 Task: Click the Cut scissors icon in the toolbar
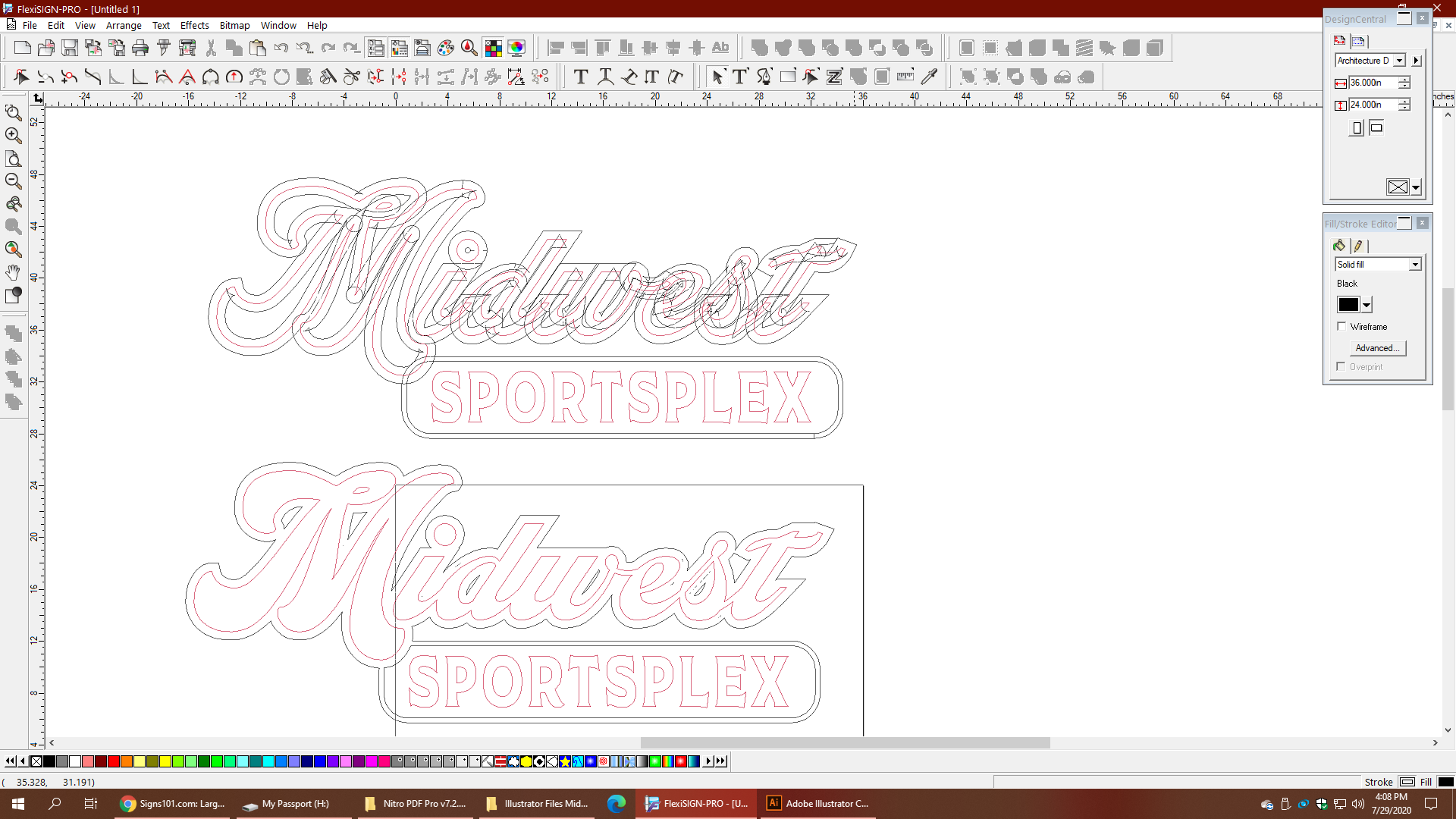211,49
